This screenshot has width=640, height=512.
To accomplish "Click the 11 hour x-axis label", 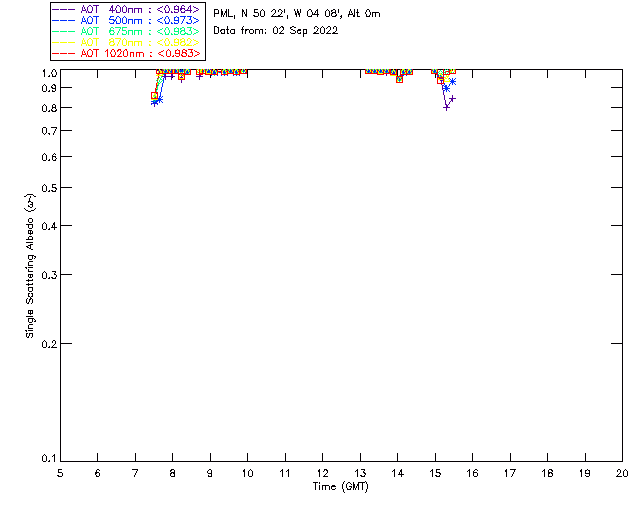I will [285, 473].
